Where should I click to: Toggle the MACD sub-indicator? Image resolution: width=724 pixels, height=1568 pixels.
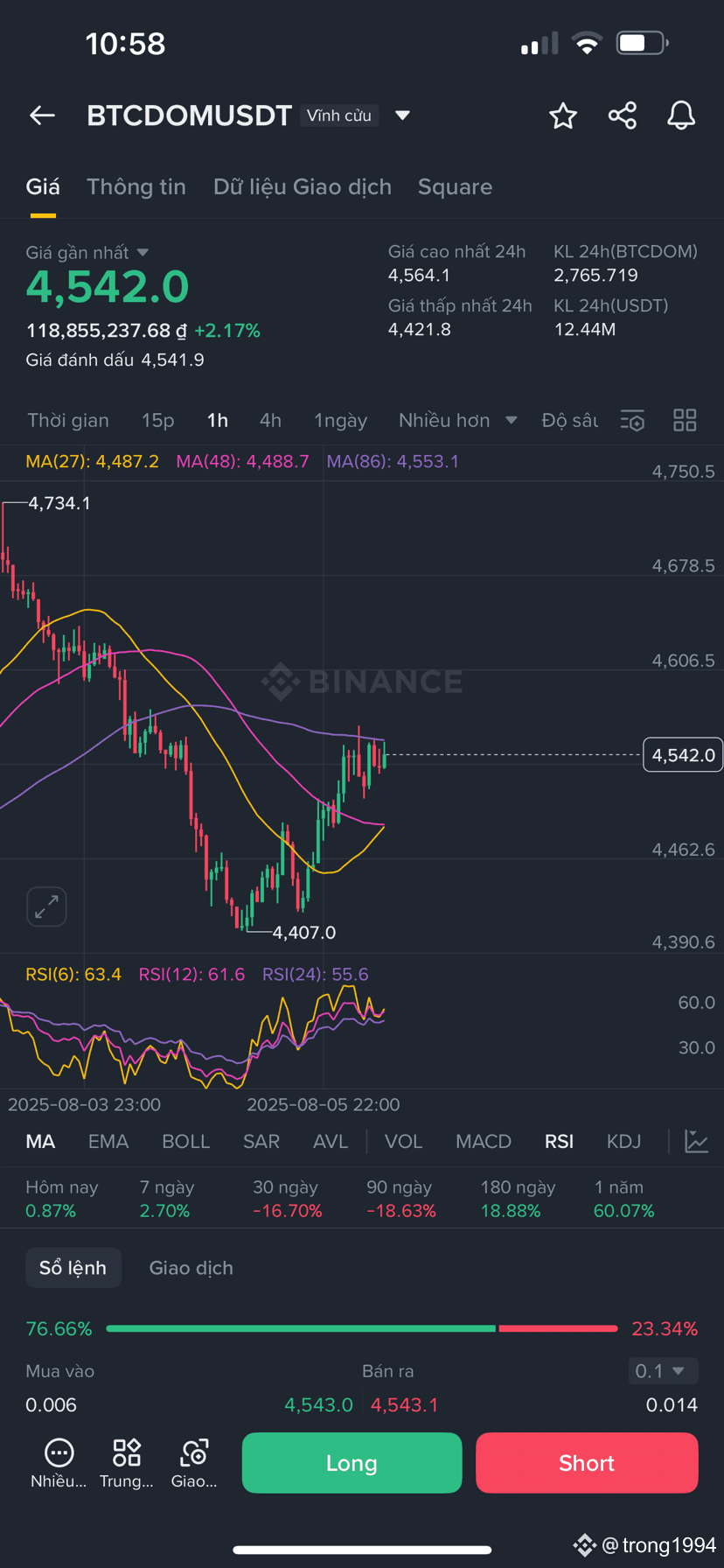(484, 1141)
